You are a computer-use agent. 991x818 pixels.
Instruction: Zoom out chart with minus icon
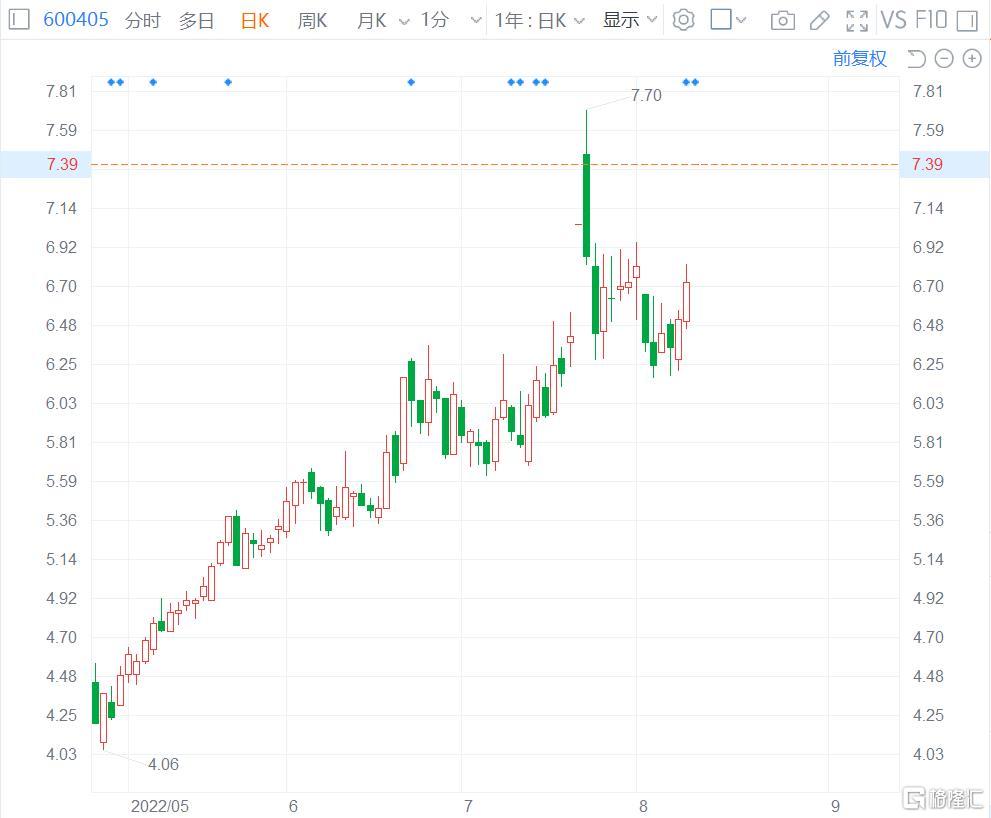944,59
